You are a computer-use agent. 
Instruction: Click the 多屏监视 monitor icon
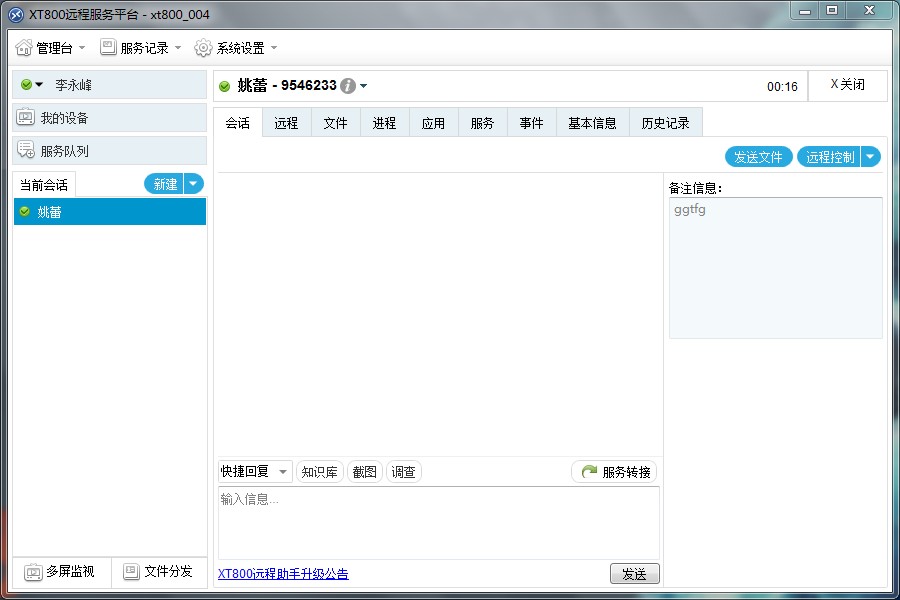click(33, 572)
